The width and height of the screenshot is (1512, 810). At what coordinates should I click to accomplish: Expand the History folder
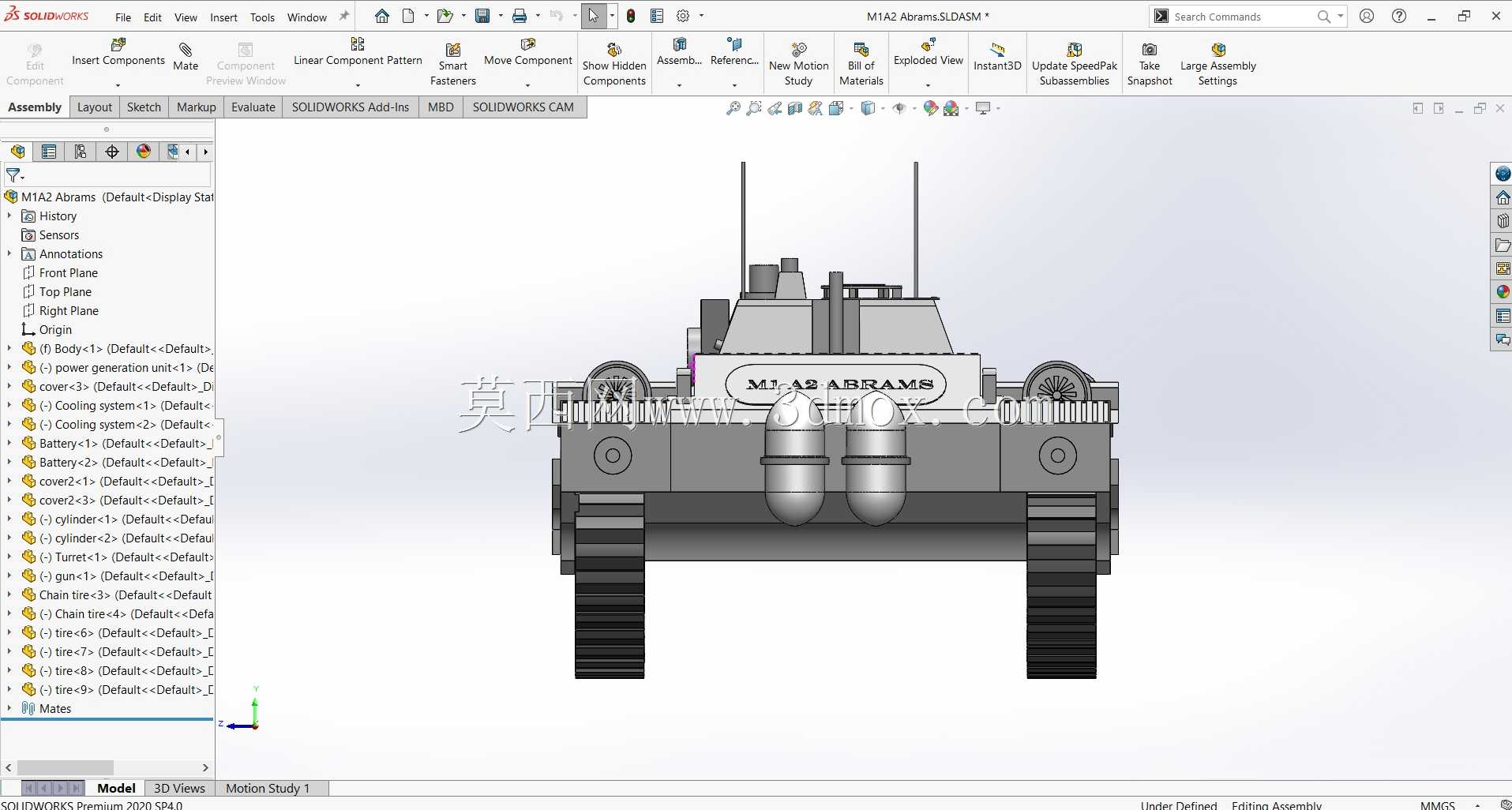[x=9, y=216]
